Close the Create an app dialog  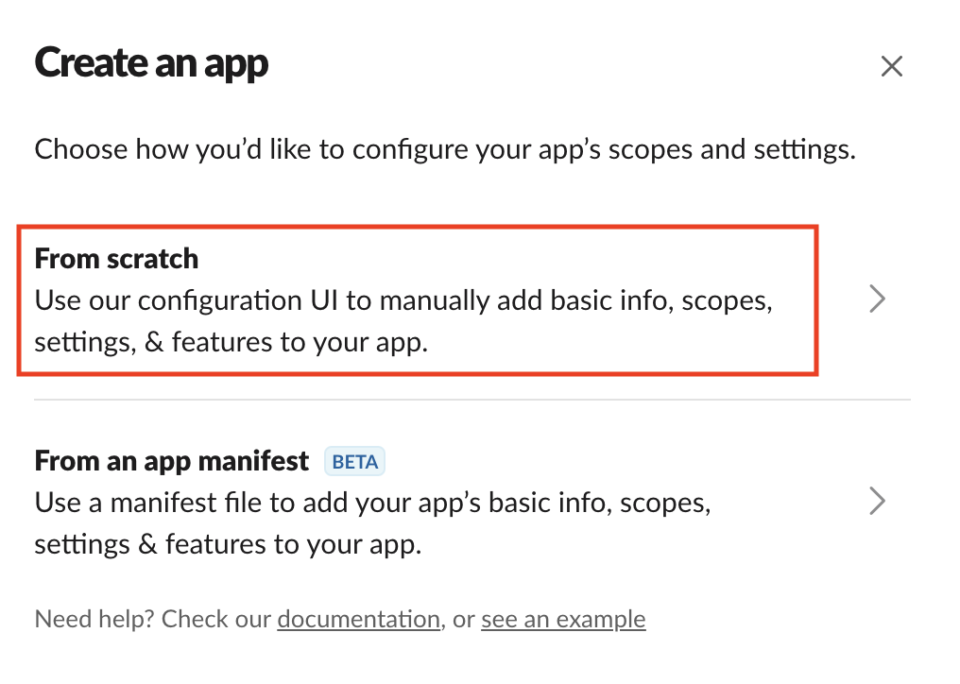pos(891,67)
